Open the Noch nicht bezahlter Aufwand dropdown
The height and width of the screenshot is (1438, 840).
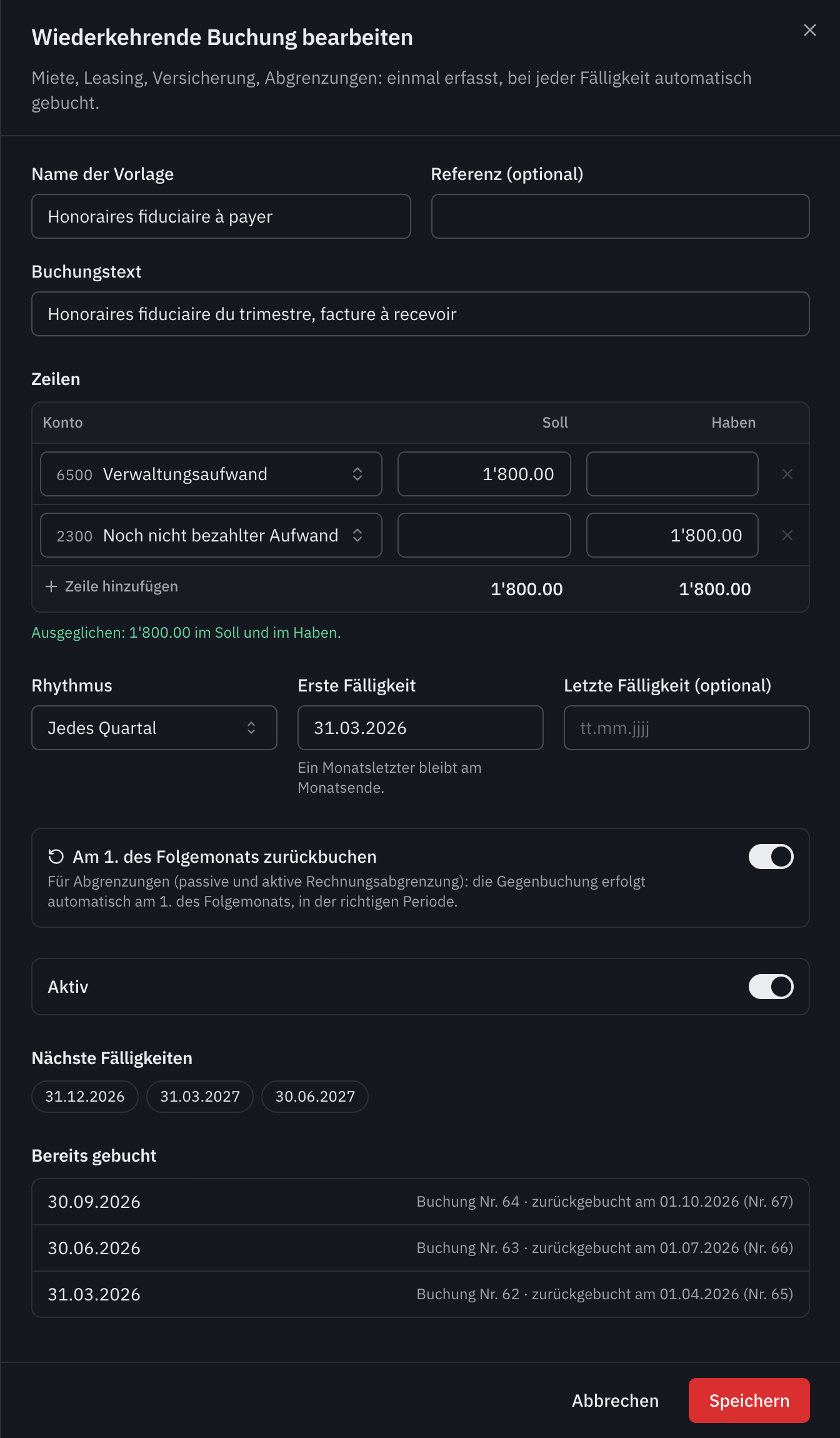[211, 536]
